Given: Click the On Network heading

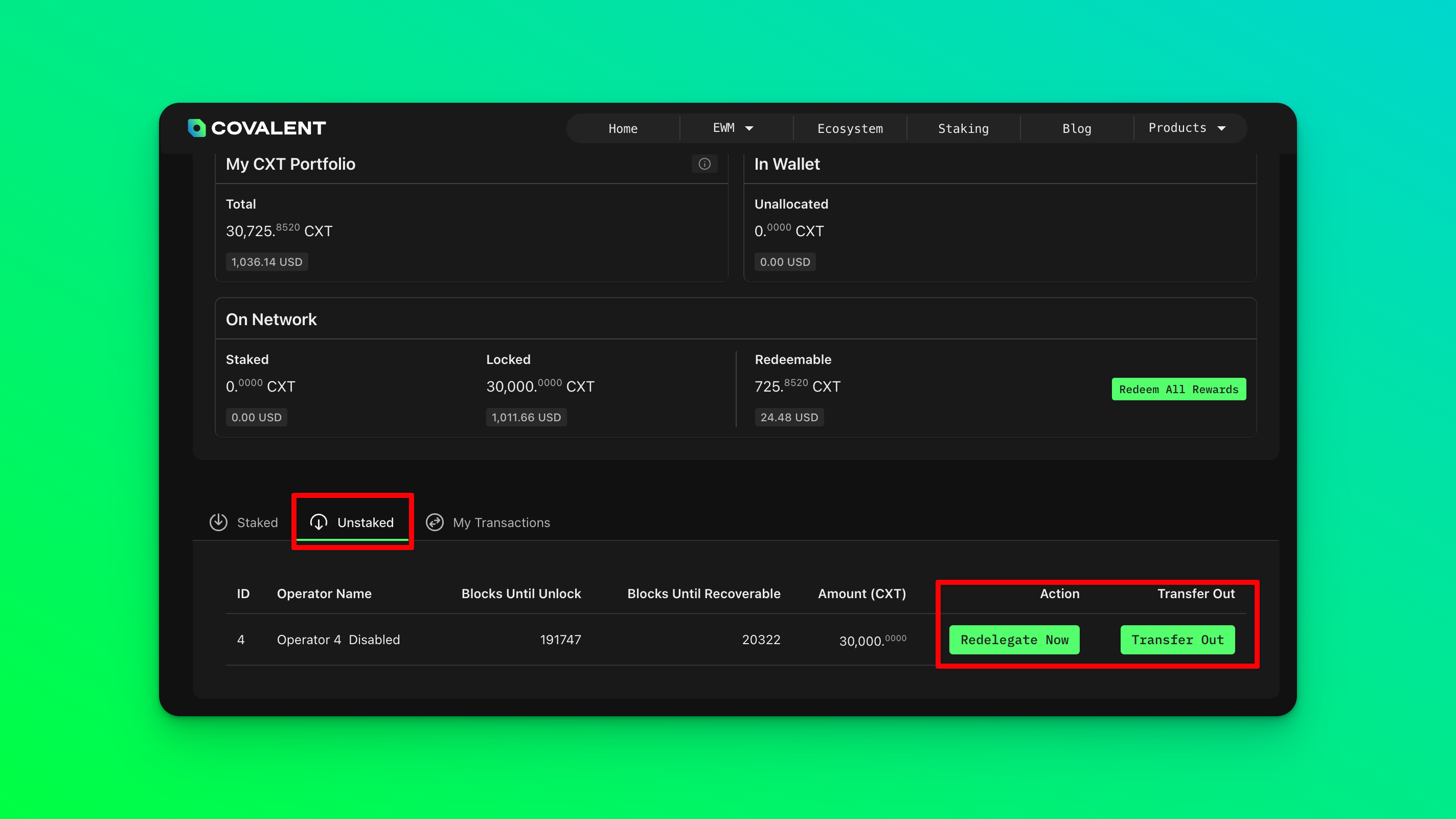Looking at the screenshot, I should tap(271, 320).
